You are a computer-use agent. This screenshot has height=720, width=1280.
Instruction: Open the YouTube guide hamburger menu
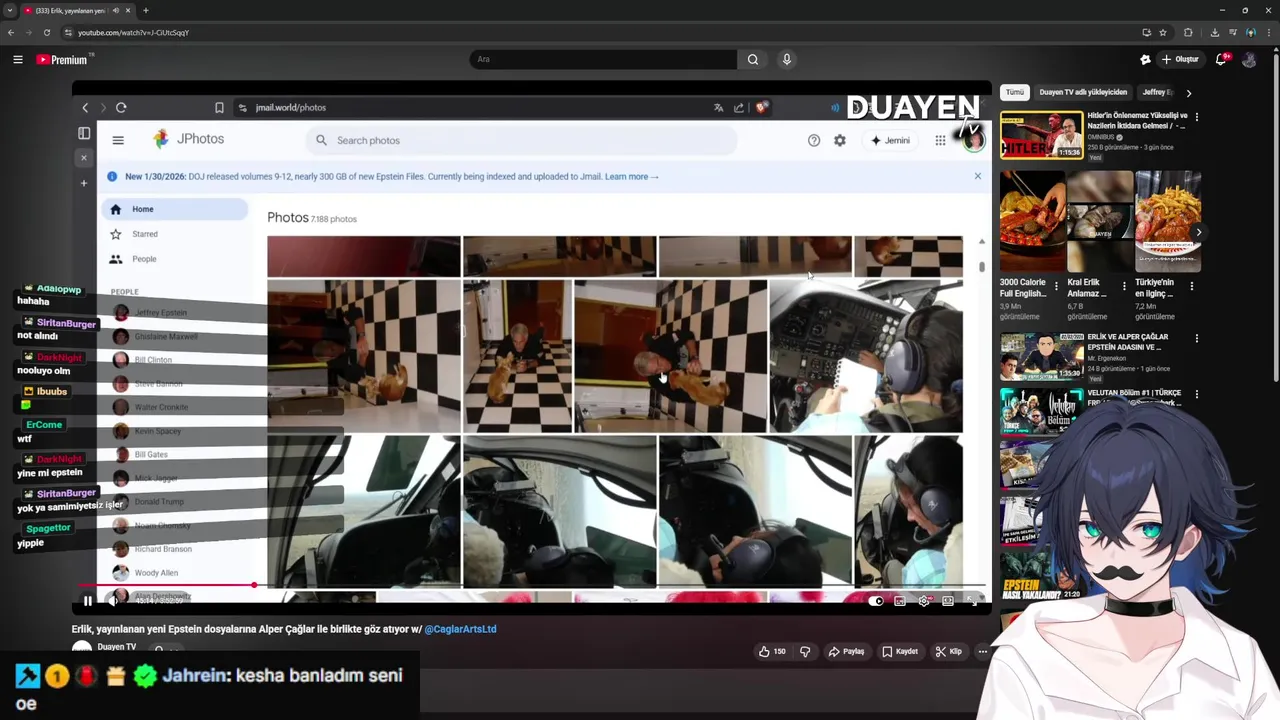tap(18, 60)
